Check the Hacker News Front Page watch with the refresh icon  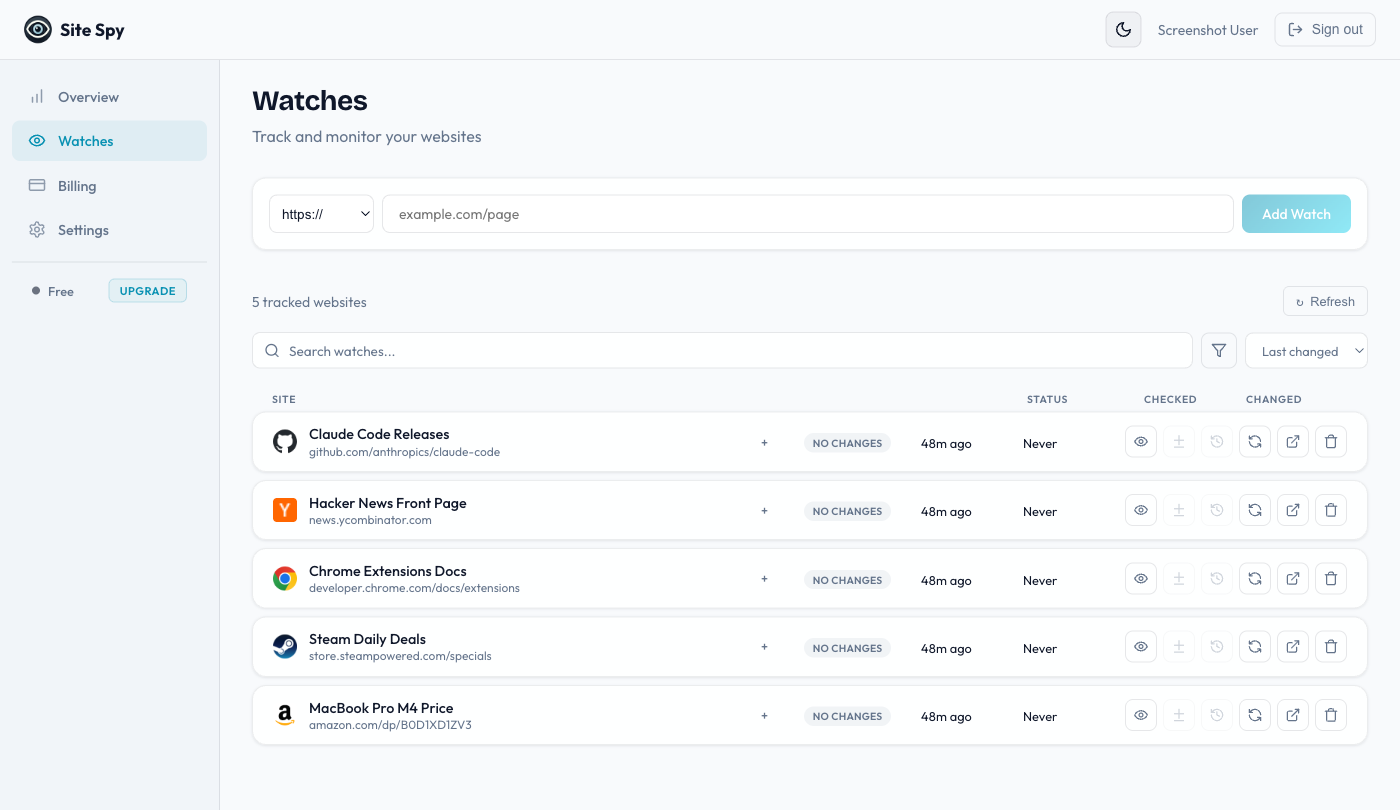(1254, 510)
